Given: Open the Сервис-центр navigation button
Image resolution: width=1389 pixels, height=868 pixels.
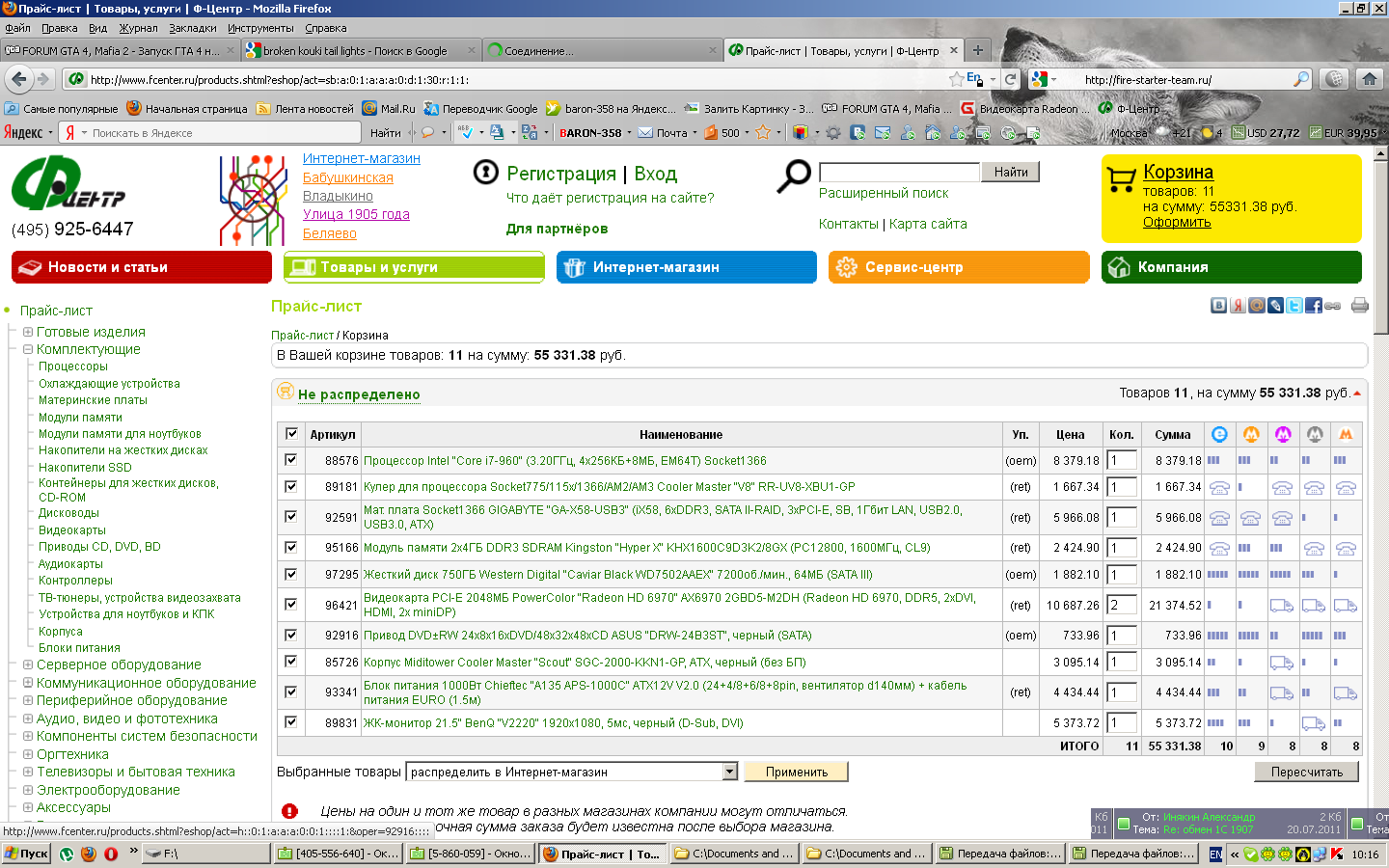Looking at the screenshot, I should (959, 267).
